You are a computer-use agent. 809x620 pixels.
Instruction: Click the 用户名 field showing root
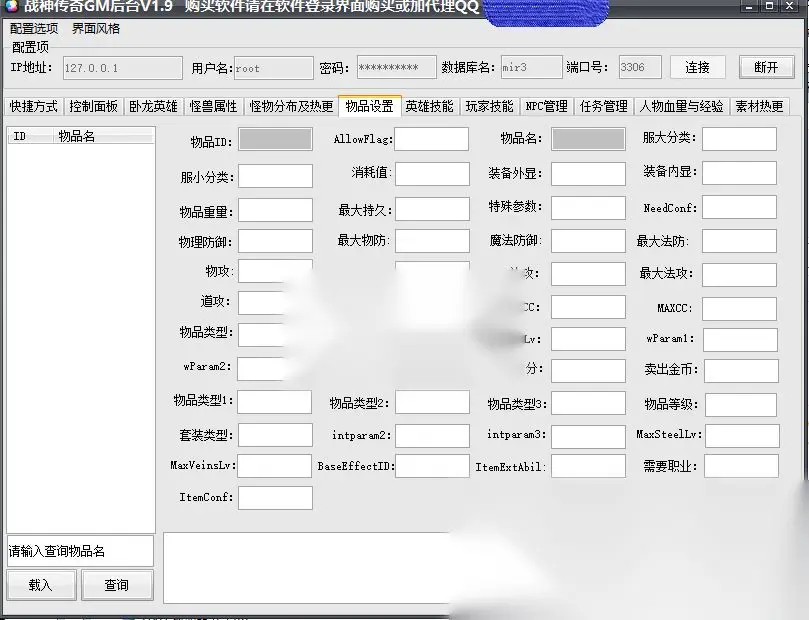[274, 68]
